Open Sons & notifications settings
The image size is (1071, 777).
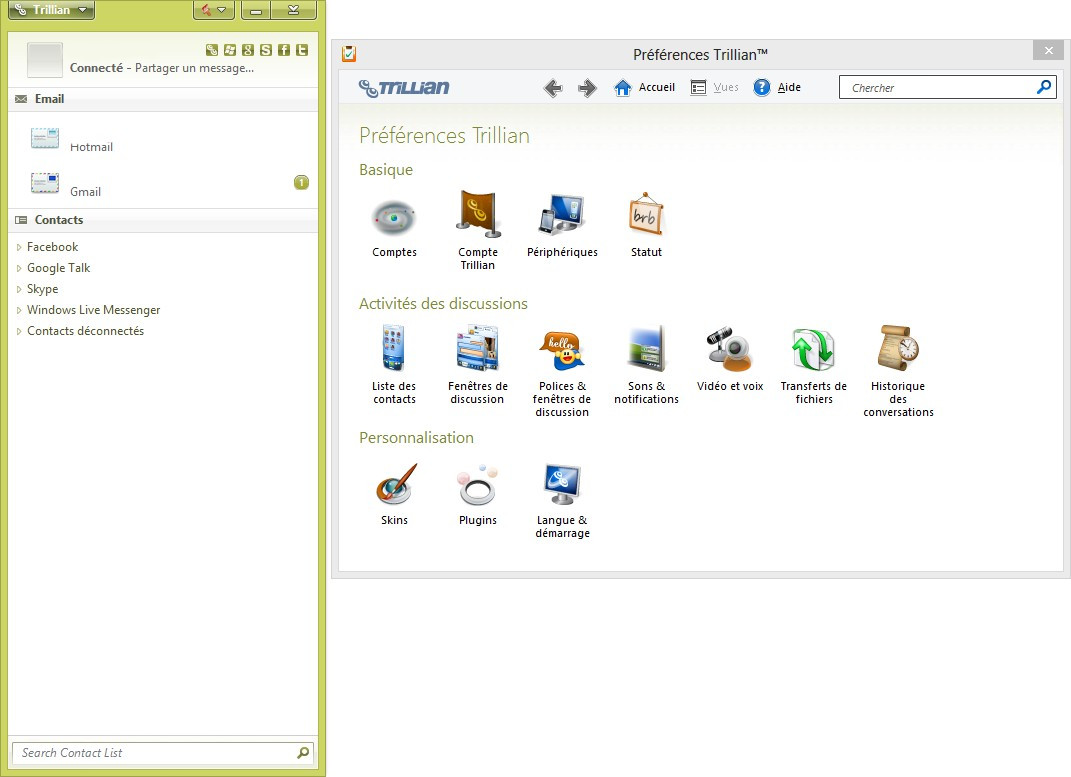[x=646, y=365]
